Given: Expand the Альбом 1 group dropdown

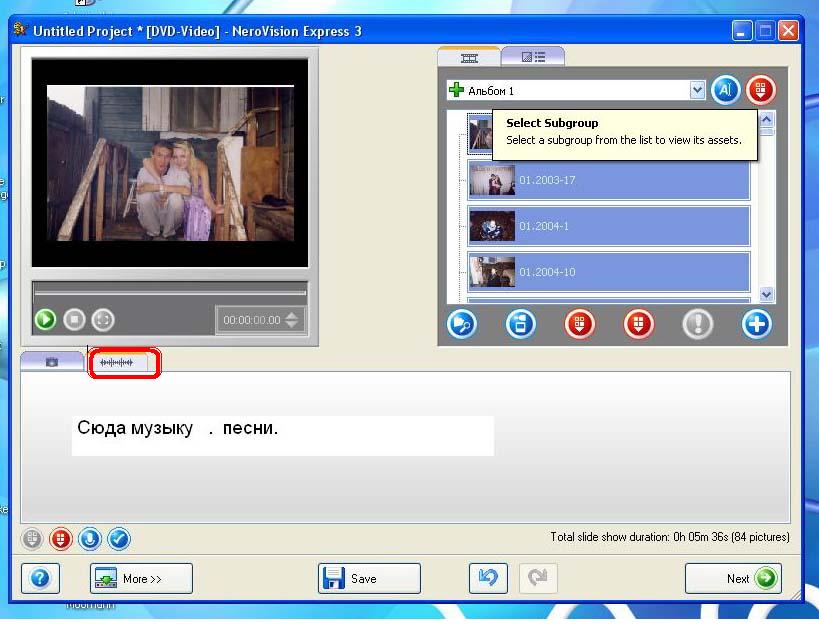Looking at the screenshot, I should coord(697,90).
